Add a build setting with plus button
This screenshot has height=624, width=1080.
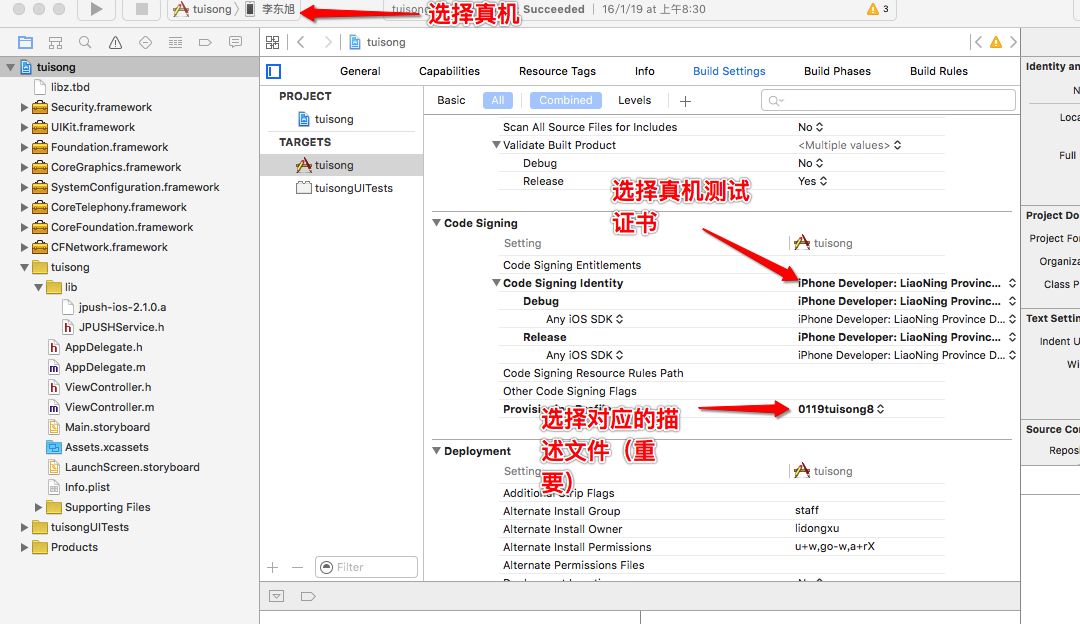click(x=685, y=101)
